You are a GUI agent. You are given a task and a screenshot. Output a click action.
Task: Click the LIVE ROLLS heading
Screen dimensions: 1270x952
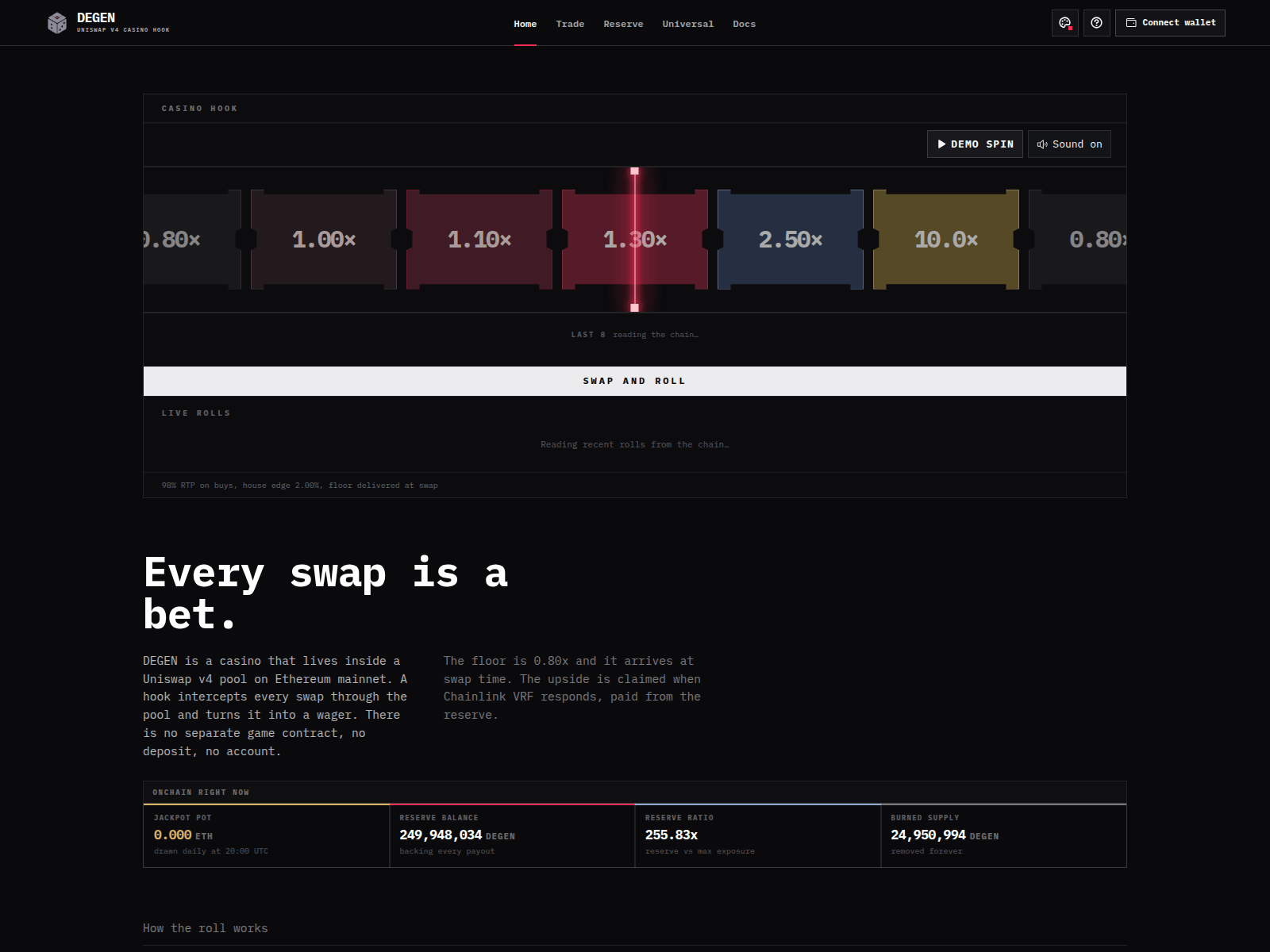[196, 413]
